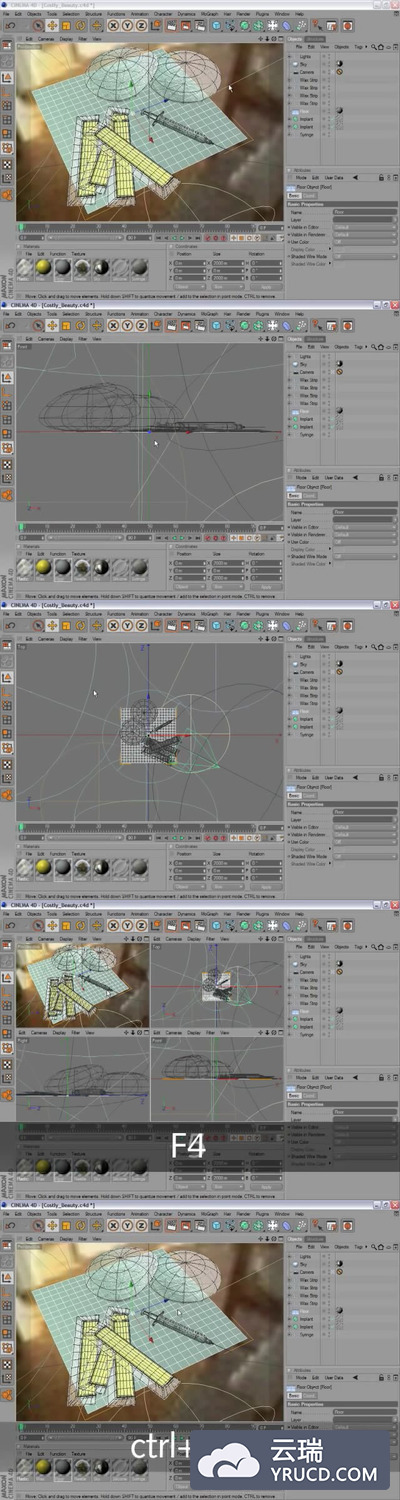Click the Undo arrow icon in the first screenshot

9,25
